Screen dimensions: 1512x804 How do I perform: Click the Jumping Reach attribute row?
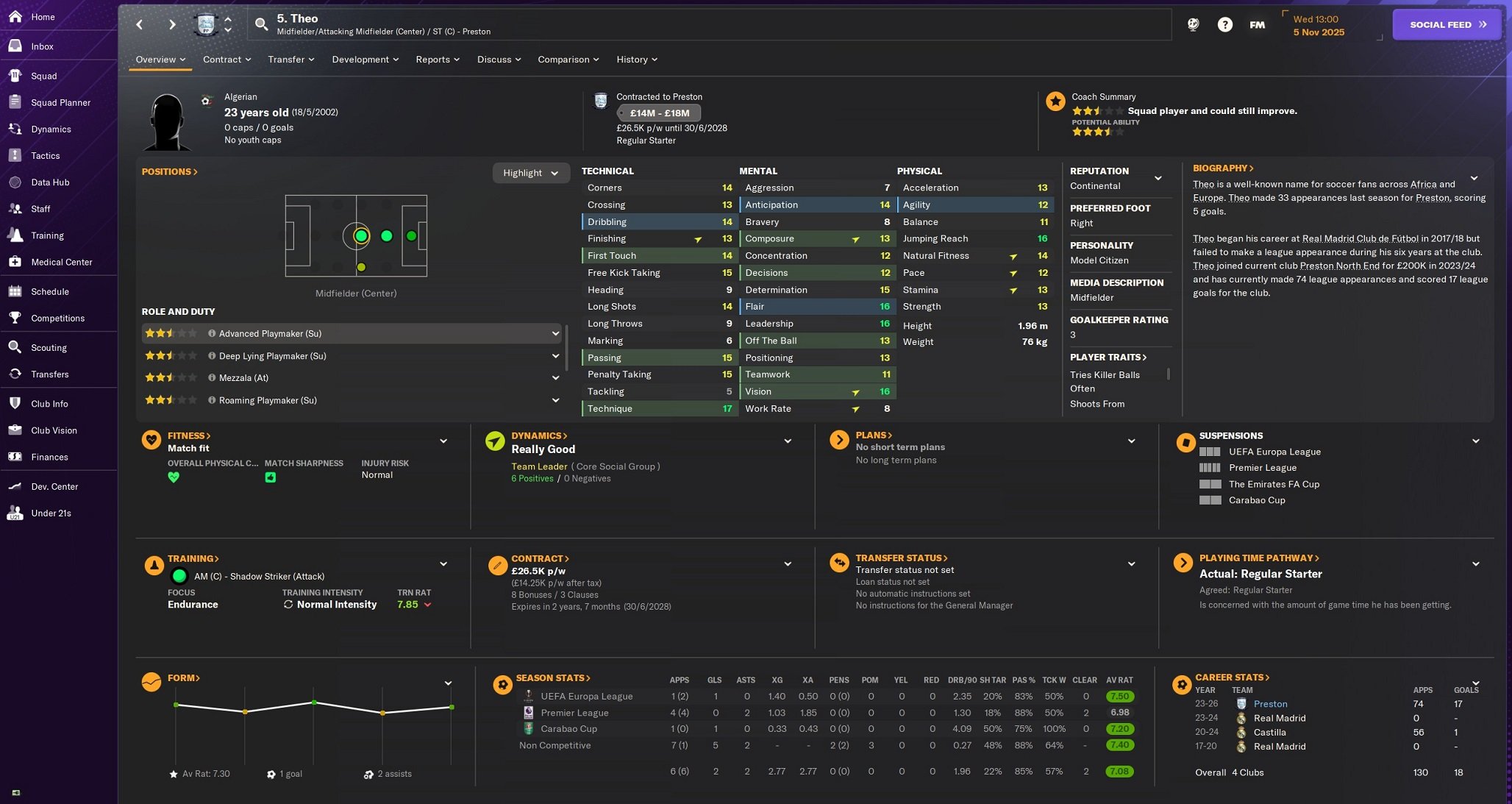[x=975, y=238]
